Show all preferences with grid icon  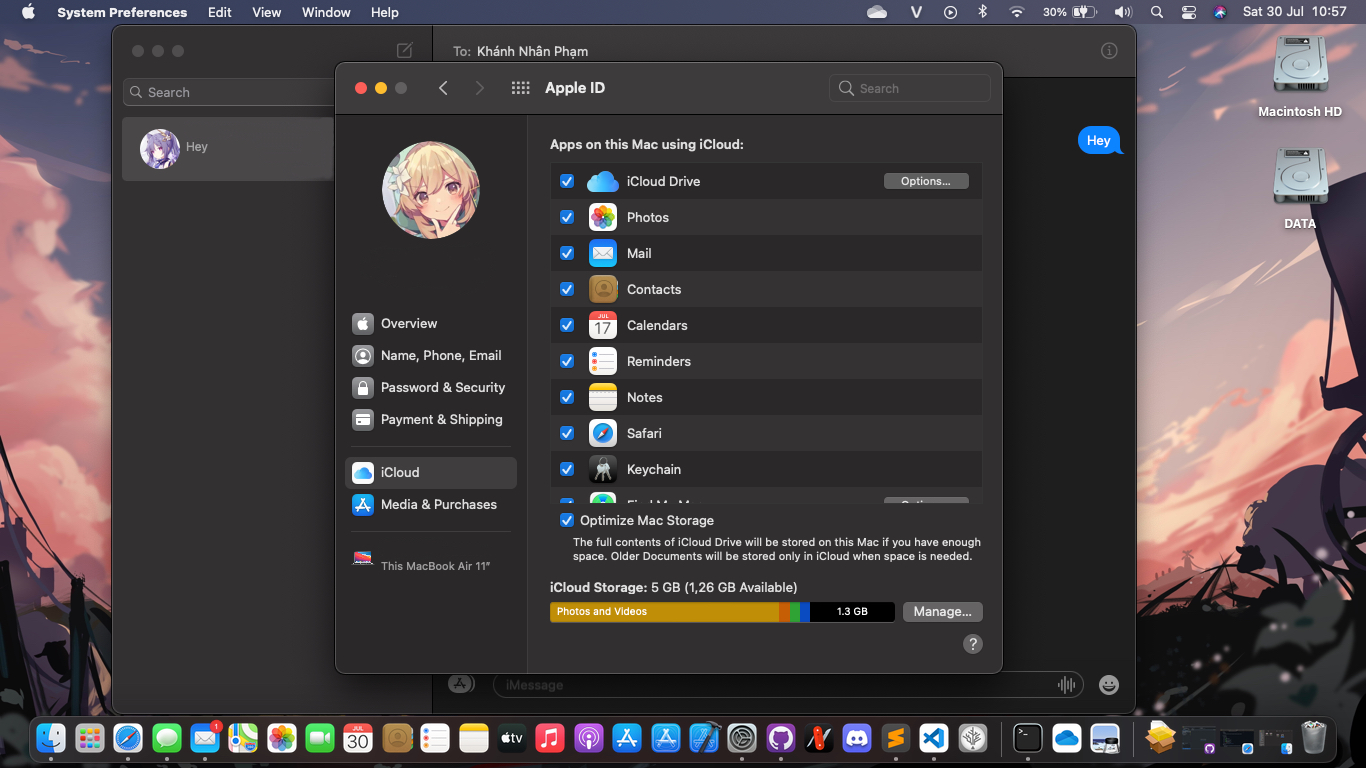click(520, 88)
